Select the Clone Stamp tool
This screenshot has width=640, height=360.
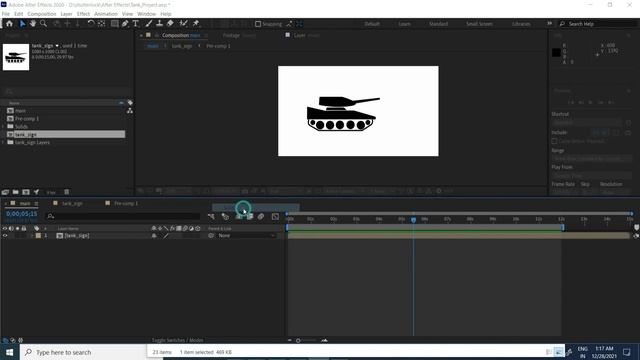click(160, 24)
